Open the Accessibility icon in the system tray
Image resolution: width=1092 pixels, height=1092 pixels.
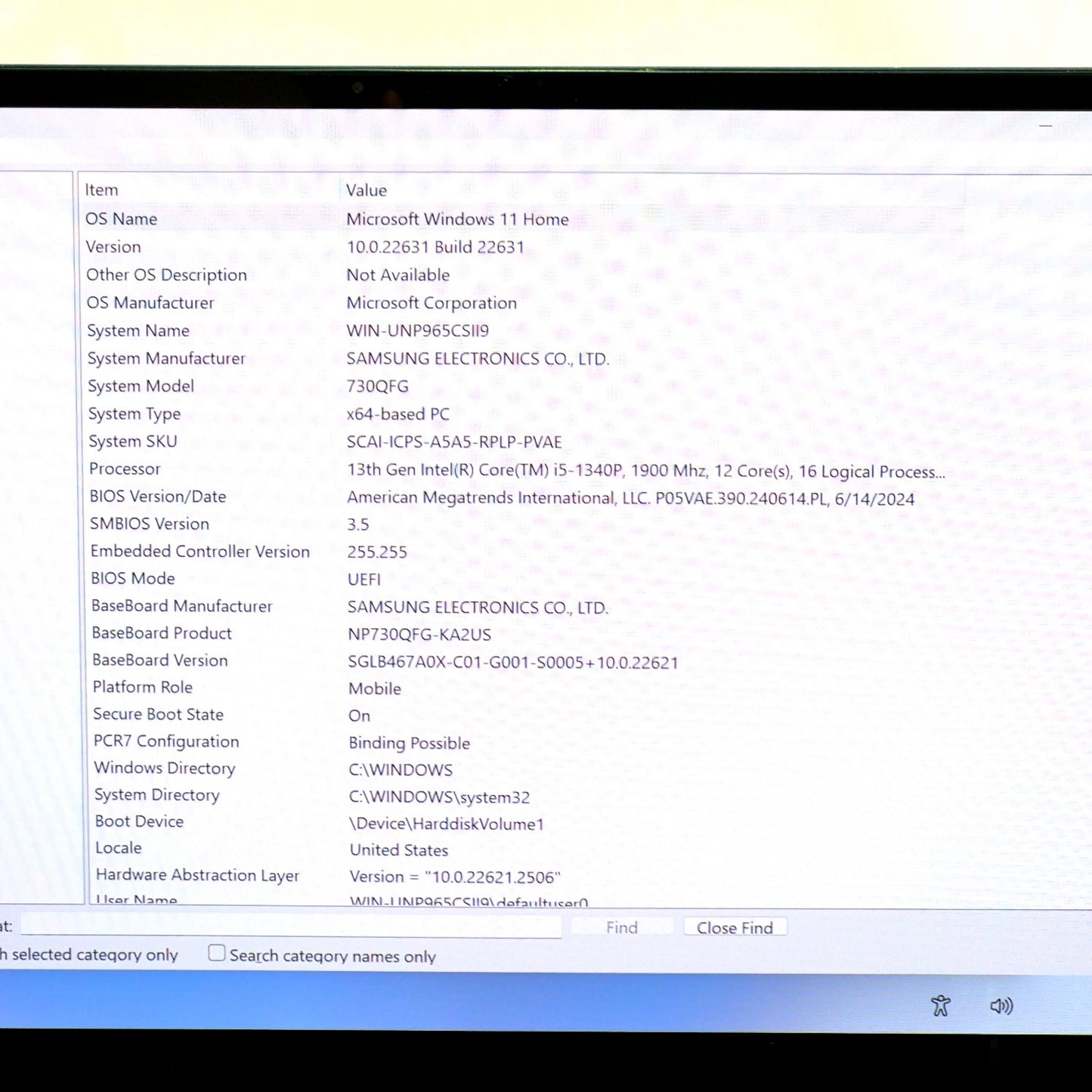[940, 1006]
